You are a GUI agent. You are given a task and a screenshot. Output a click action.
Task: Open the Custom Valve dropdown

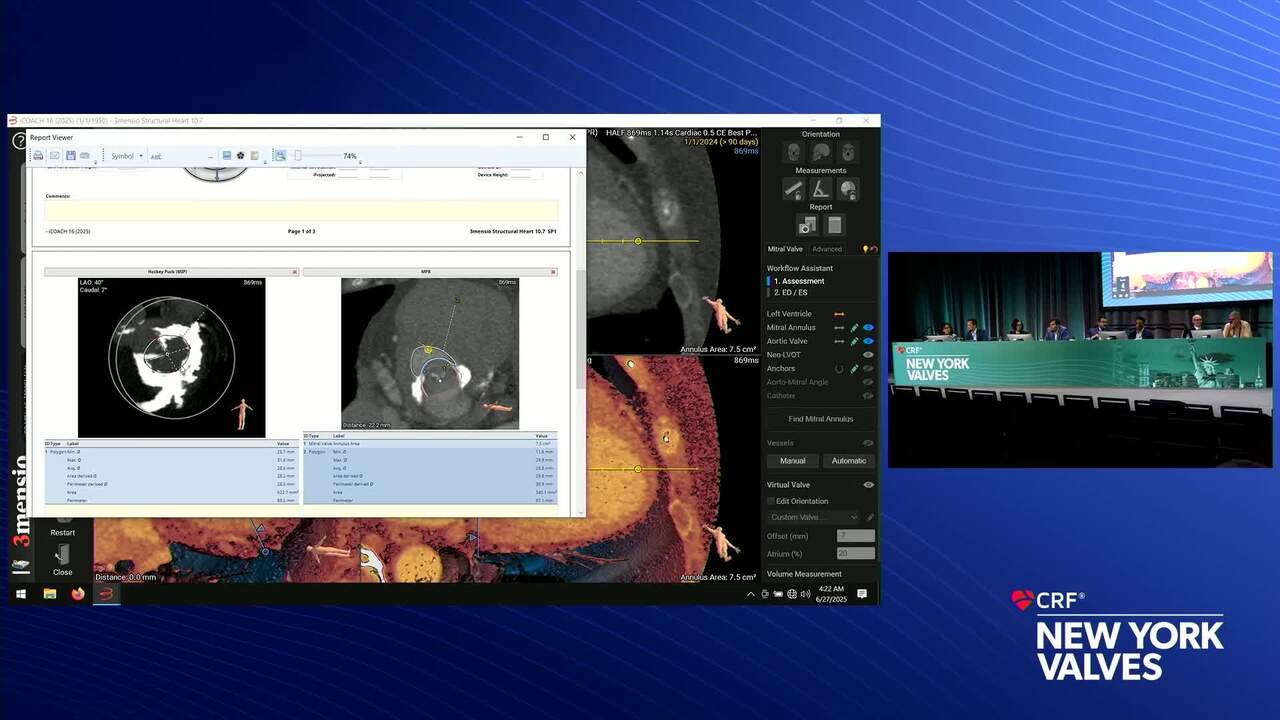813,517
